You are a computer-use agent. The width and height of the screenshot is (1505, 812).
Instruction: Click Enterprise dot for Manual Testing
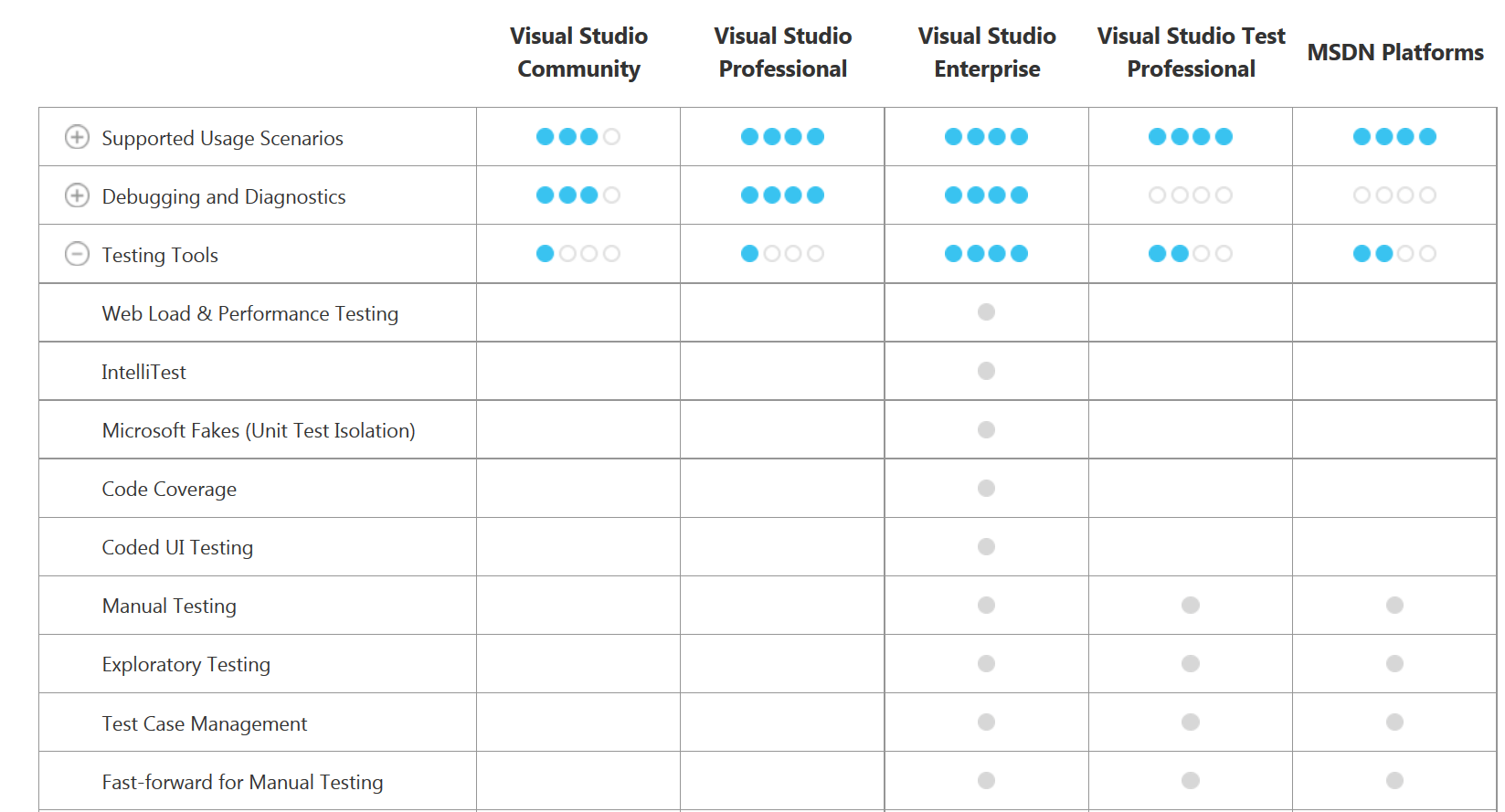(x=986, y=605)
